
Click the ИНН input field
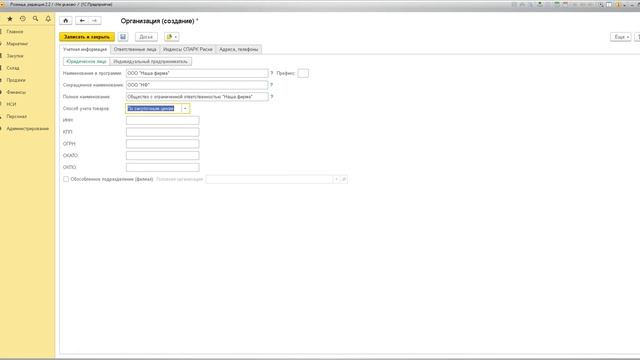coord(162,120)
